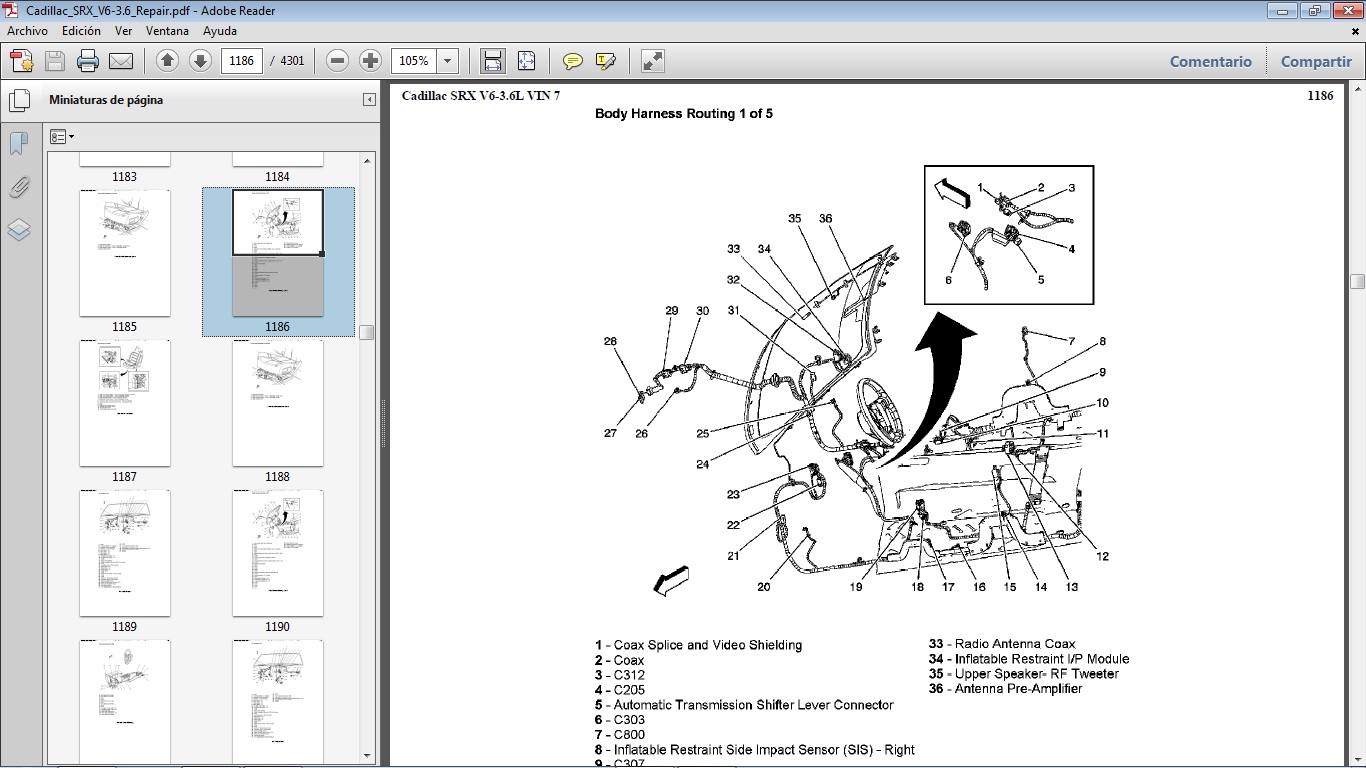
Task: Zoom in with plus button
Action: (x=371, y=61)
